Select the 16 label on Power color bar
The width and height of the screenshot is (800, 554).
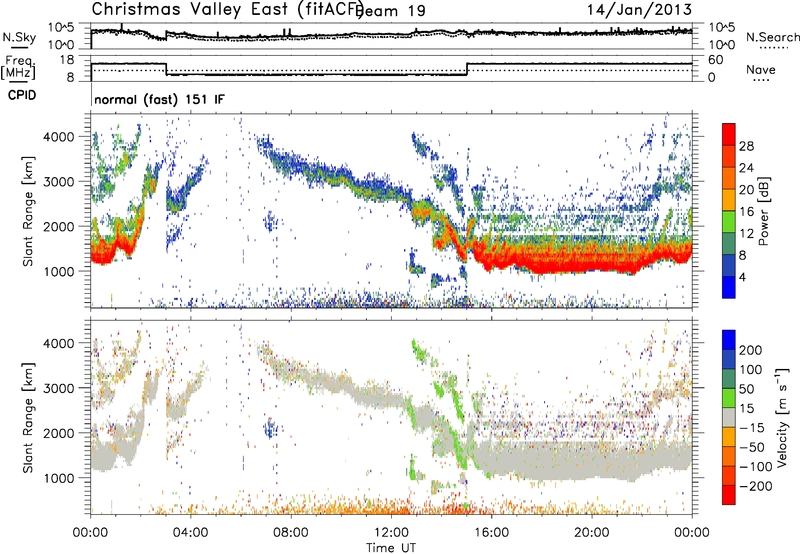tap(746, 212)
